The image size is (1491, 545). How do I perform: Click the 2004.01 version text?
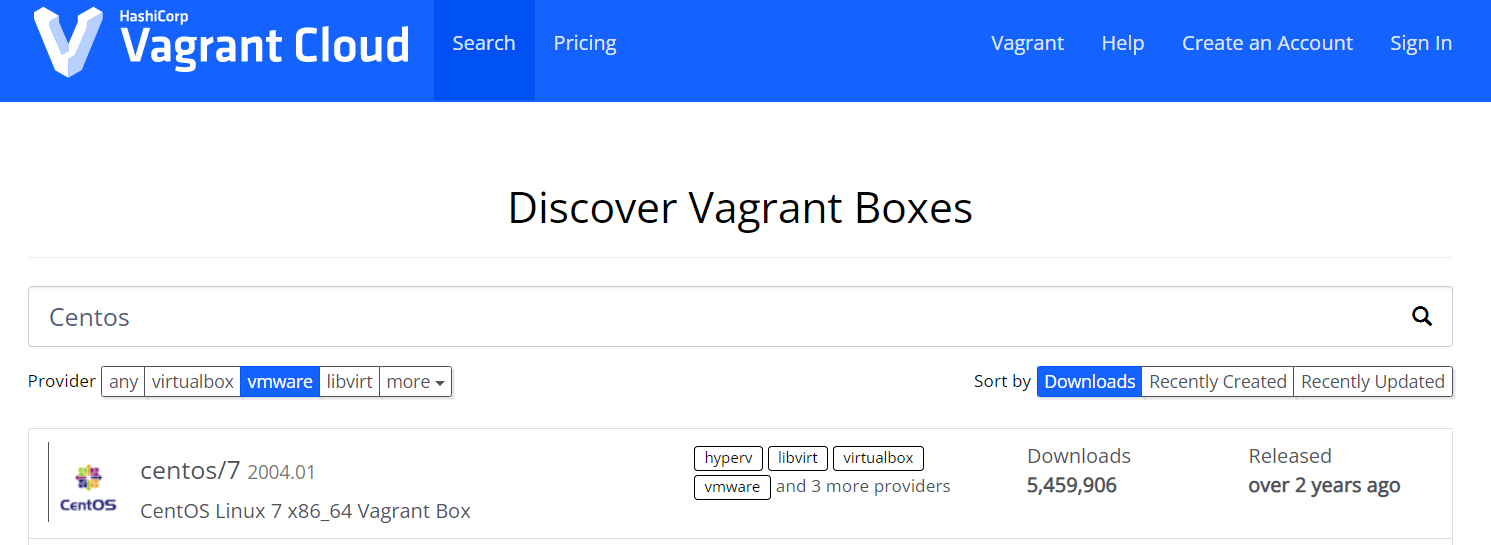click(x=281, y=472)
